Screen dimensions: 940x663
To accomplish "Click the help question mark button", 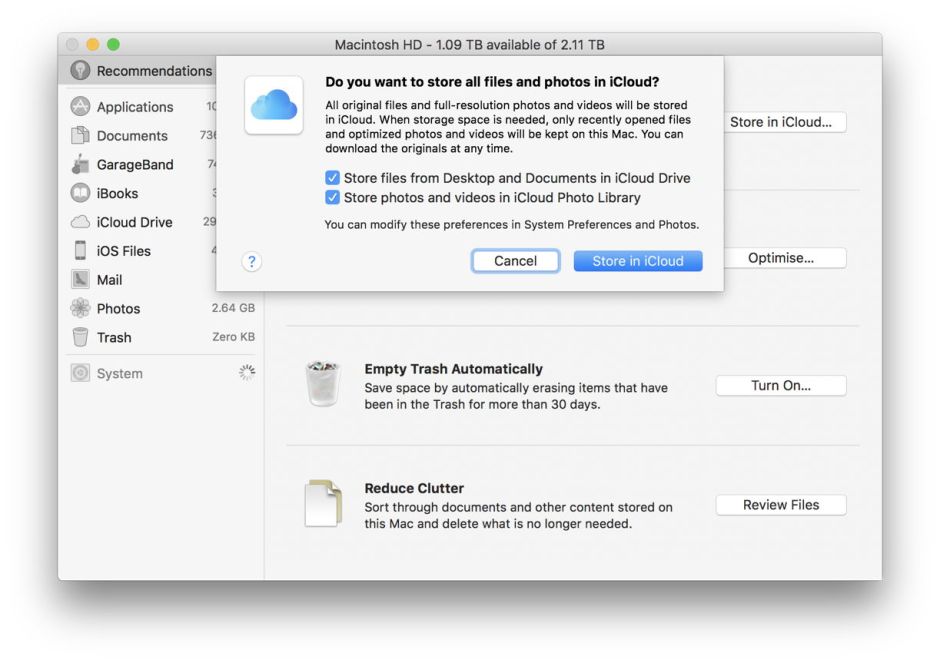I will [252, 261].
